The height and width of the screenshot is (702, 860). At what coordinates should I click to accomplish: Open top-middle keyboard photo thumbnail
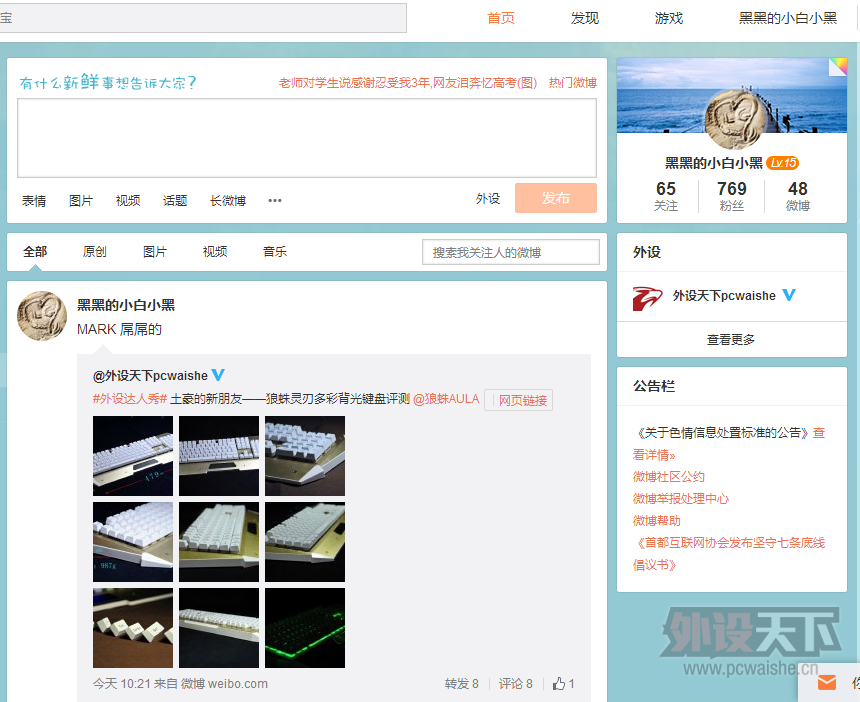[219, 456]
